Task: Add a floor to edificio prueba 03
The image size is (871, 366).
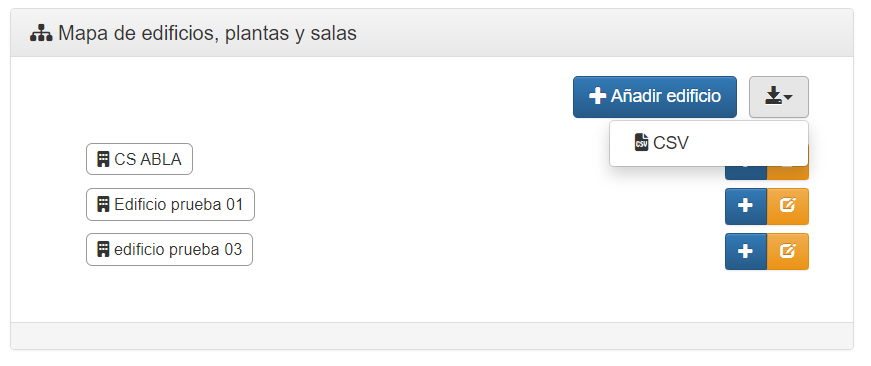Action: pos(745,251)
